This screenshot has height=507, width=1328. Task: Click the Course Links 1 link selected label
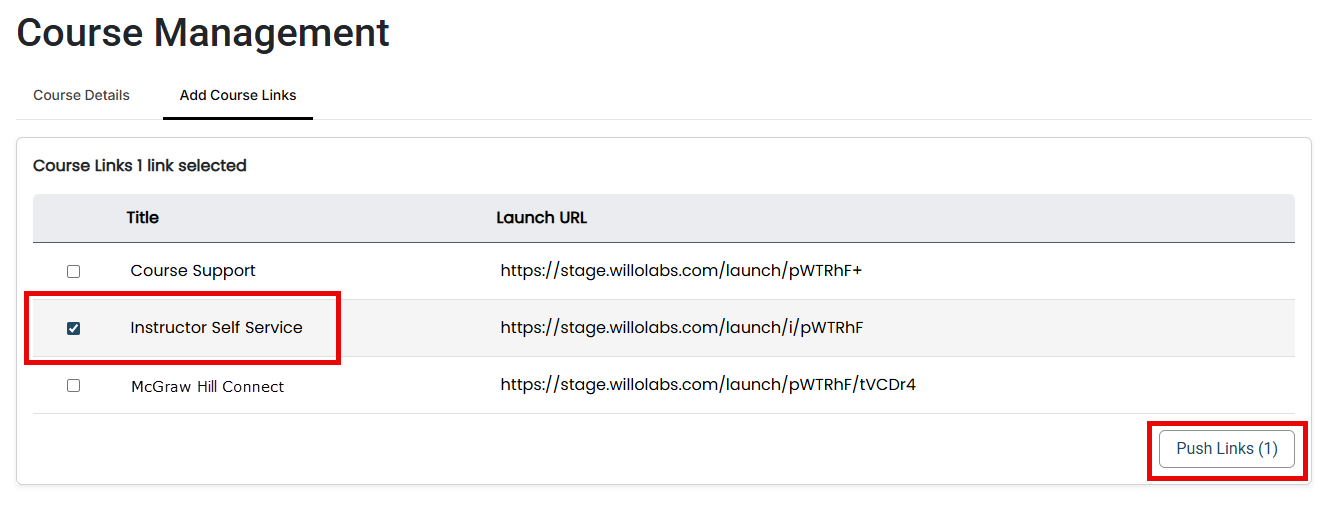pos(140,165)
